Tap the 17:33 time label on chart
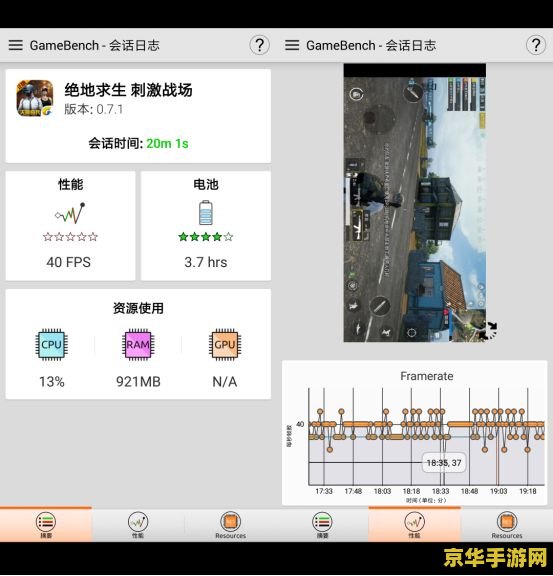553x576 pixels. tap(324, 491)
